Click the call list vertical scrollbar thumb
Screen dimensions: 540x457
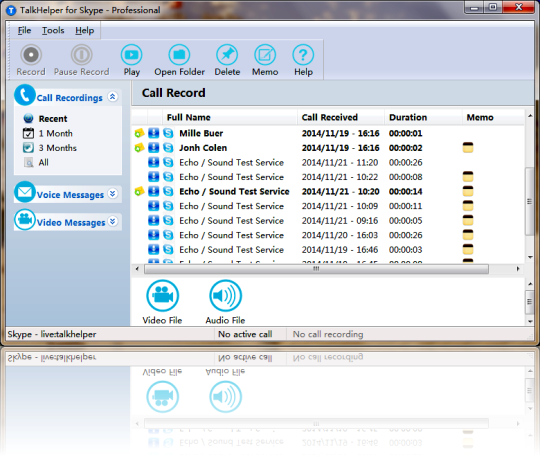(530, 201)
